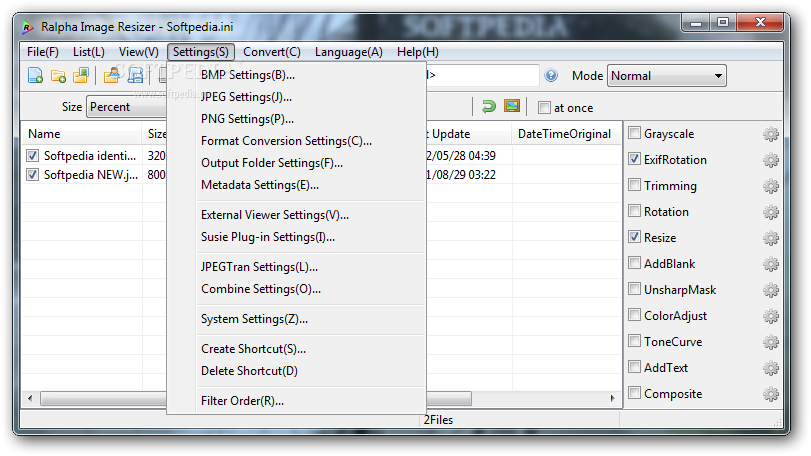
Task: Click the green curved arrow icon
Action: (489, 107)
